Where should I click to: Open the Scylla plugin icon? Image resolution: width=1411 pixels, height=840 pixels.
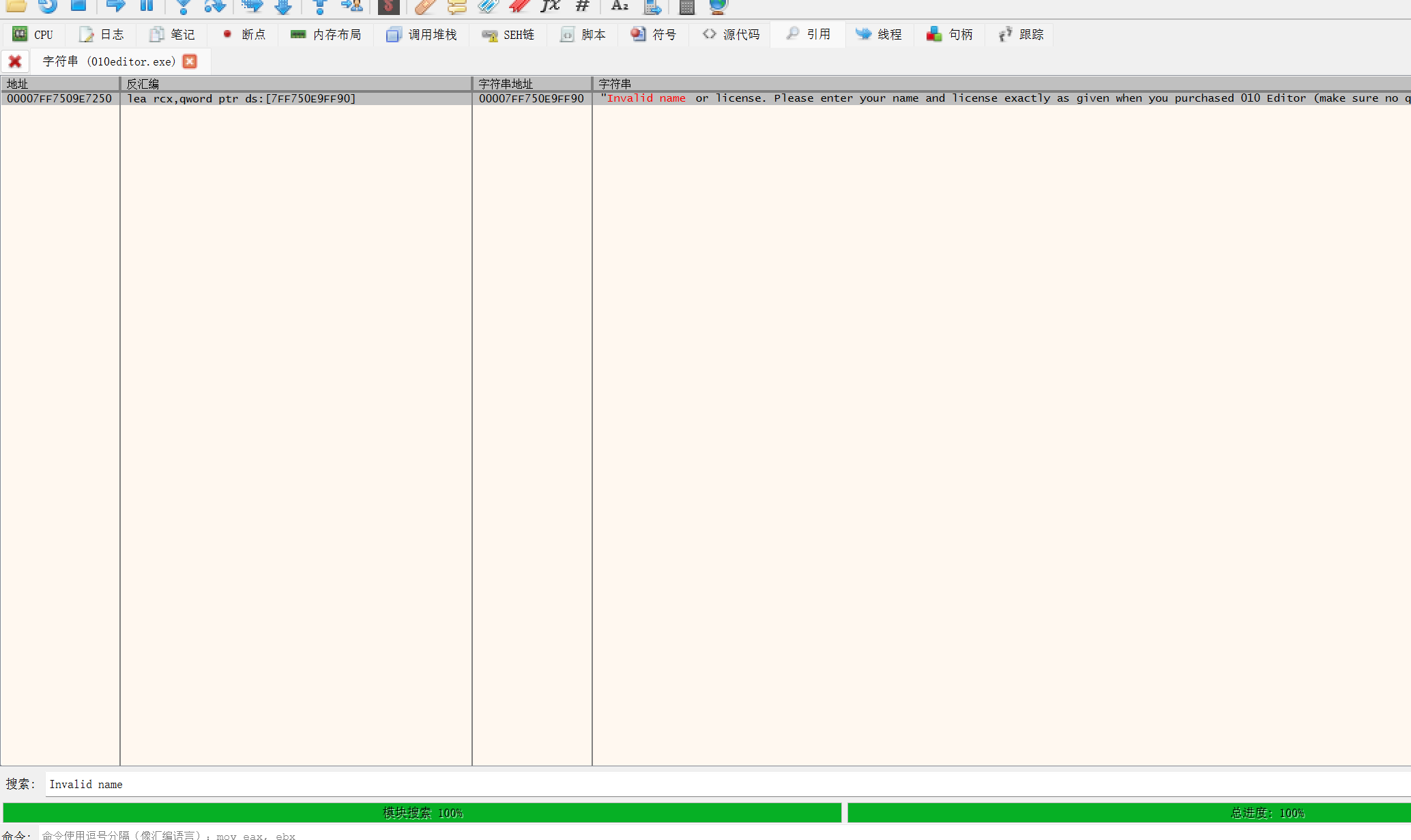point(388,6)
